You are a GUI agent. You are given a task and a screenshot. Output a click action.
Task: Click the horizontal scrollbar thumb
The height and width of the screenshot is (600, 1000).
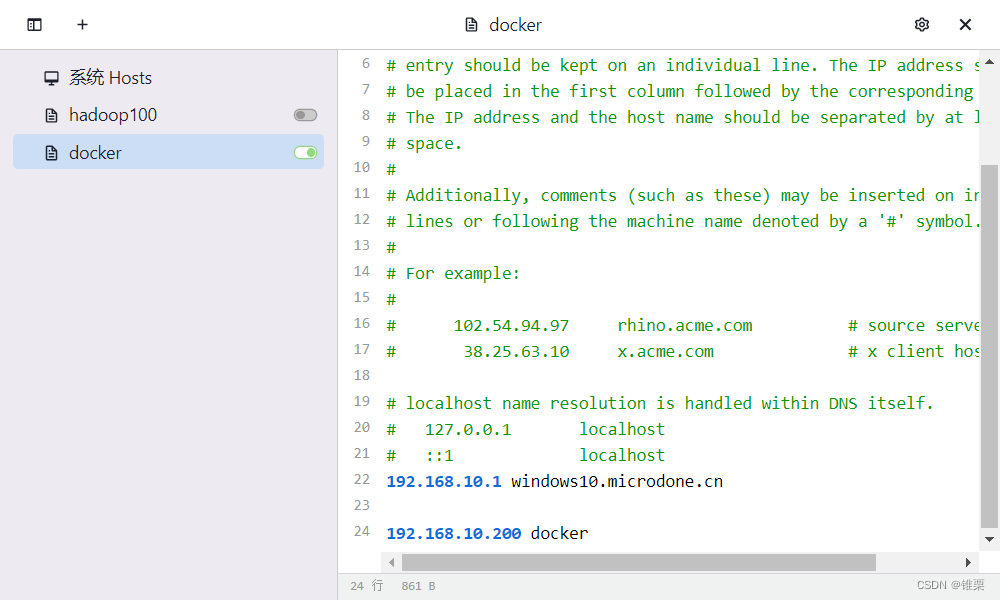pos(638,562)
